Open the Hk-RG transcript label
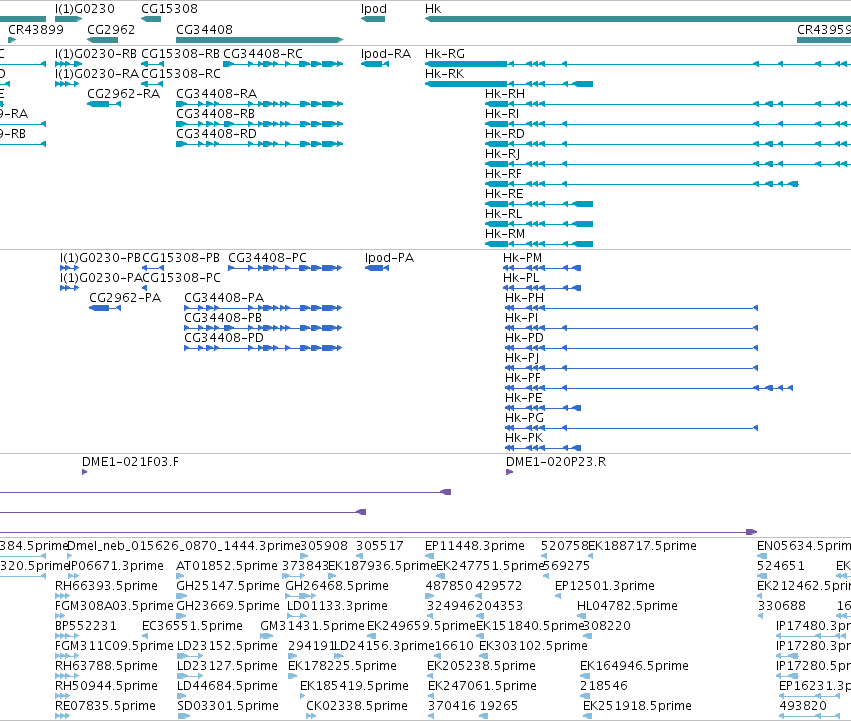Screen dimensions: 851x721 [445, 54]
